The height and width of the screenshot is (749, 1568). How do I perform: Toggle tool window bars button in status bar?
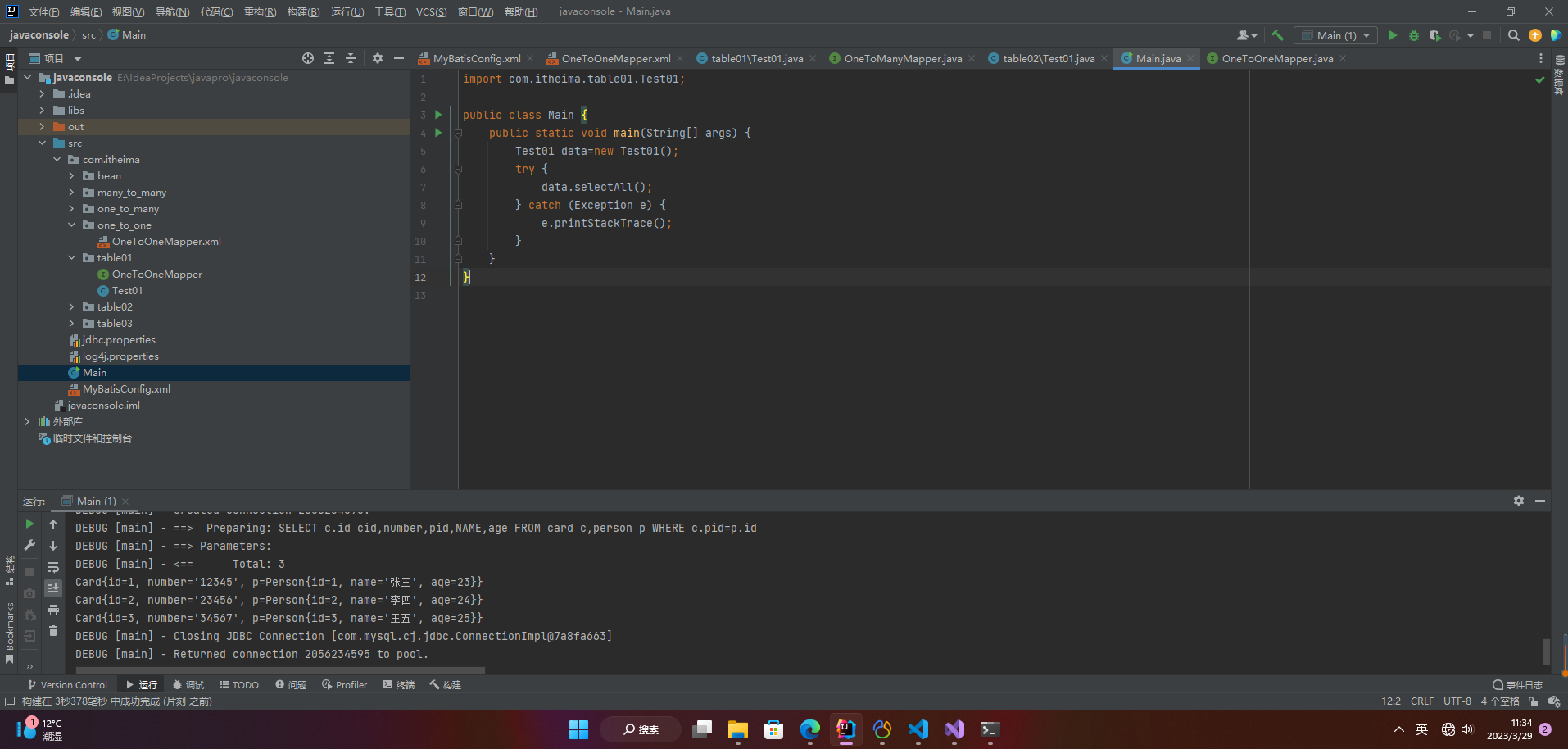(10, 701)
